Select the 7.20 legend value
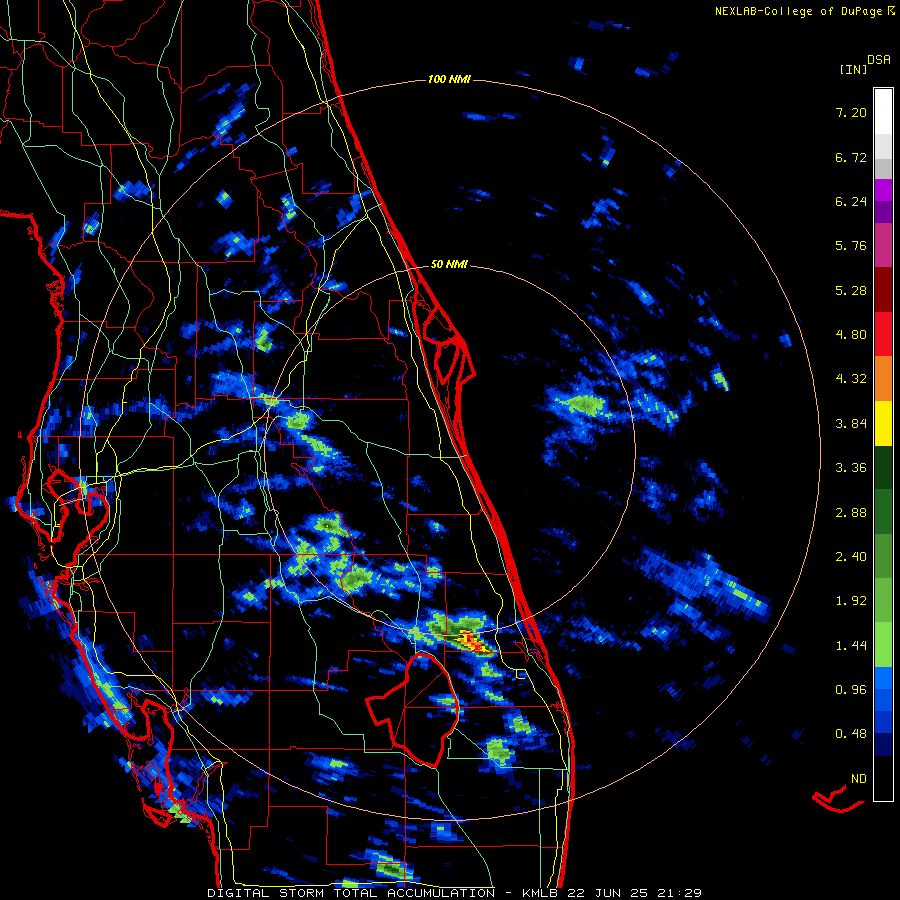Image resolution: width=900 pixels, height=900 pixels. tap(851, 112)
